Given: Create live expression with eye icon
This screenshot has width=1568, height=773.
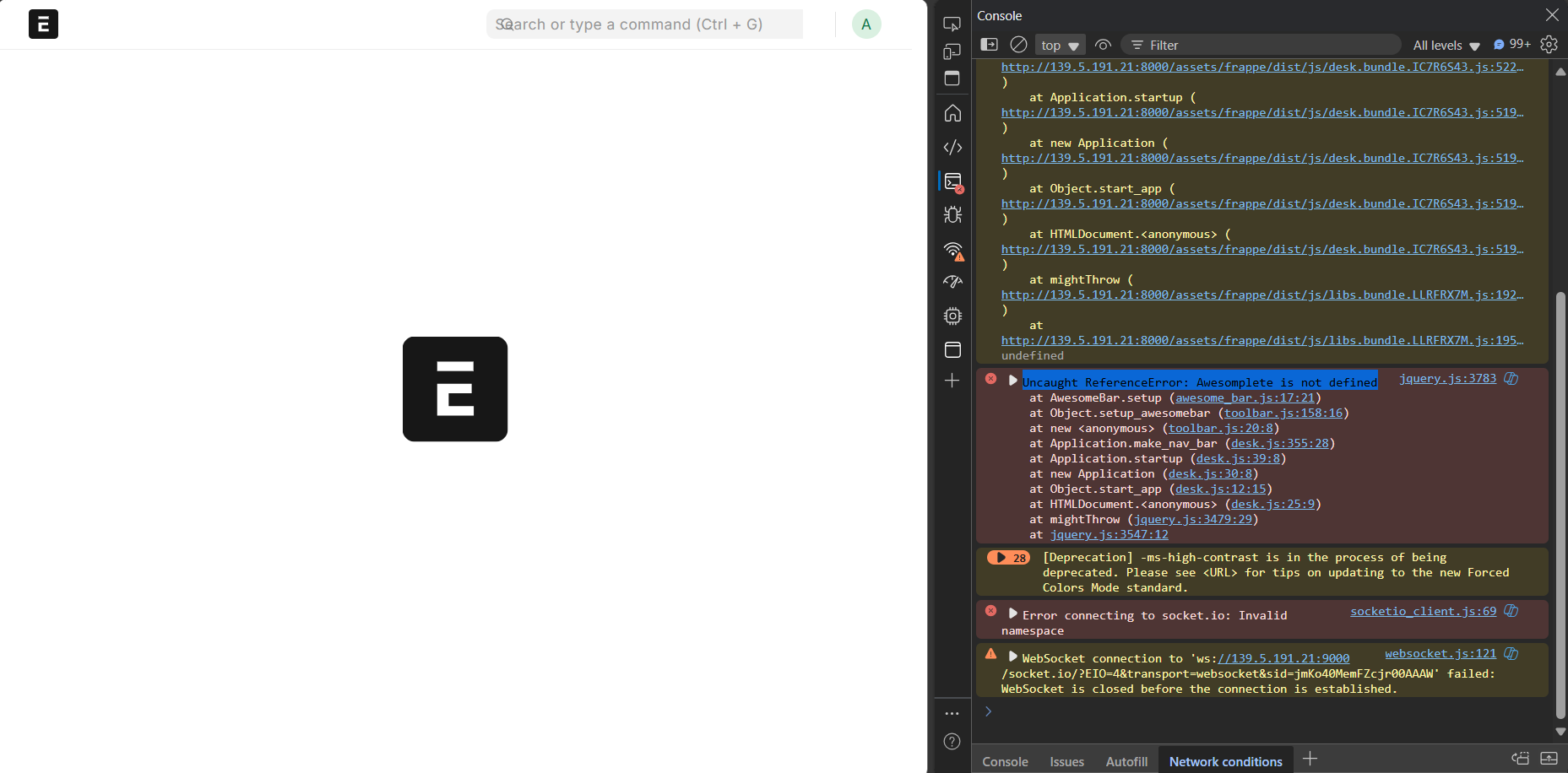Looking at the screenshot, I should [x=1103, y=45].
